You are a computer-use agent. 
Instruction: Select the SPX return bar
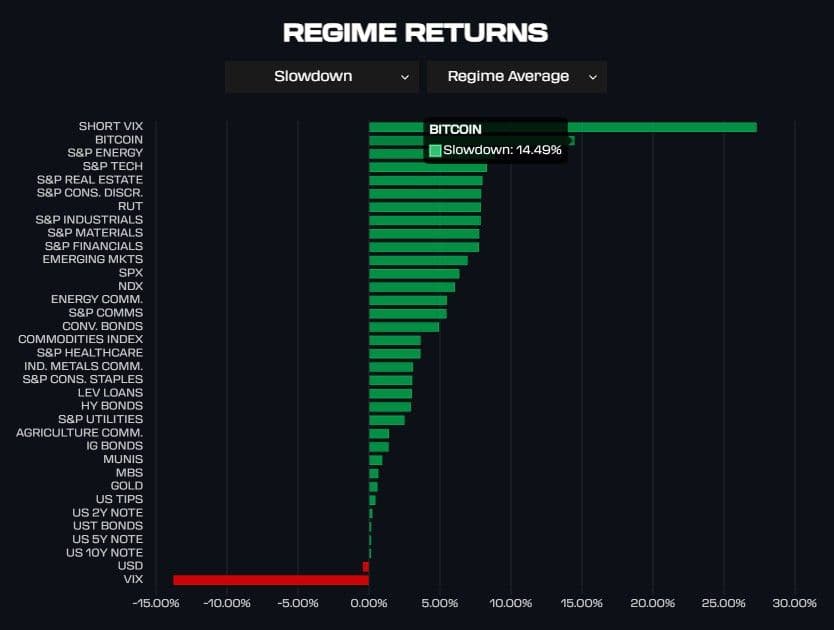[414, 273]
